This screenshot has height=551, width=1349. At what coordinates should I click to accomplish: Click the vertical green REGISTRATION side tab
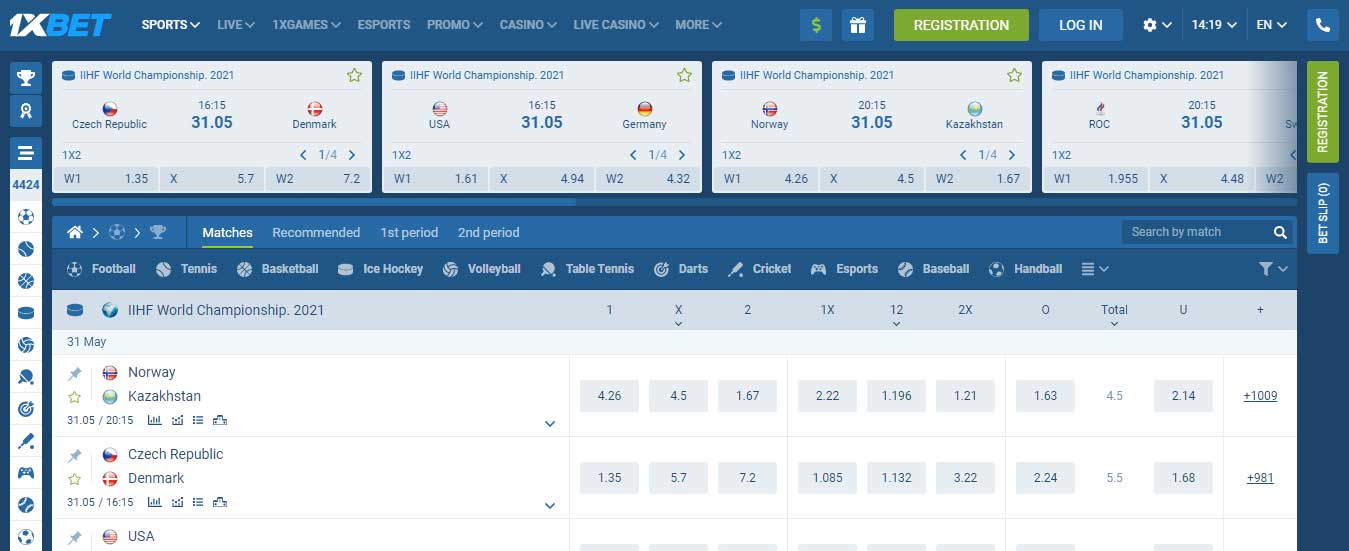coord(1323,112)
